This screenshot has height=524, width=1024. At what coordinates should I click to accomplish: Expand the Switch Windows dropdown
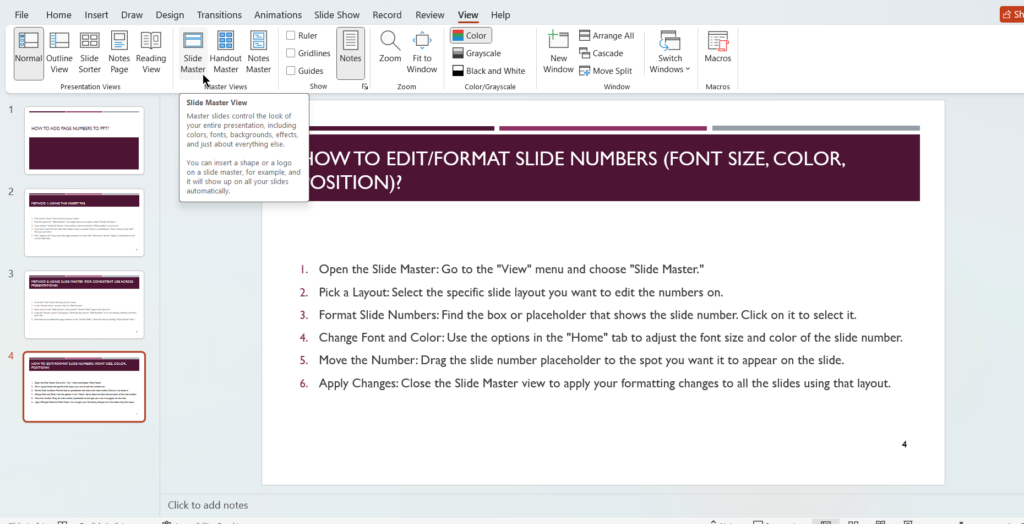(670, 52)
